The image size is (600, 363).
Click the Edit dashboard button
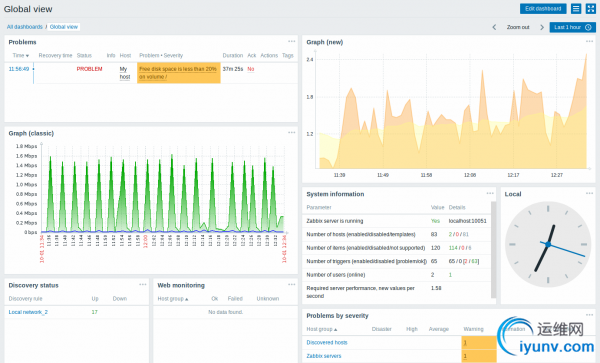pos(543,8)
